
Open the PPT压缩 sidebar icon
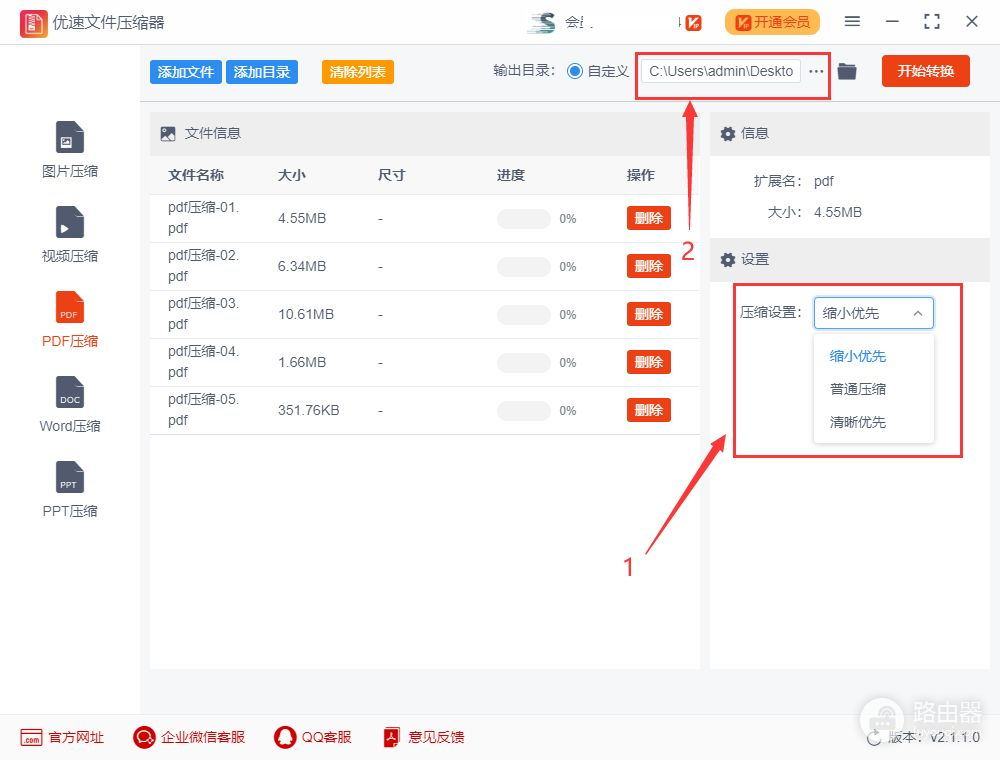[70, 478]
